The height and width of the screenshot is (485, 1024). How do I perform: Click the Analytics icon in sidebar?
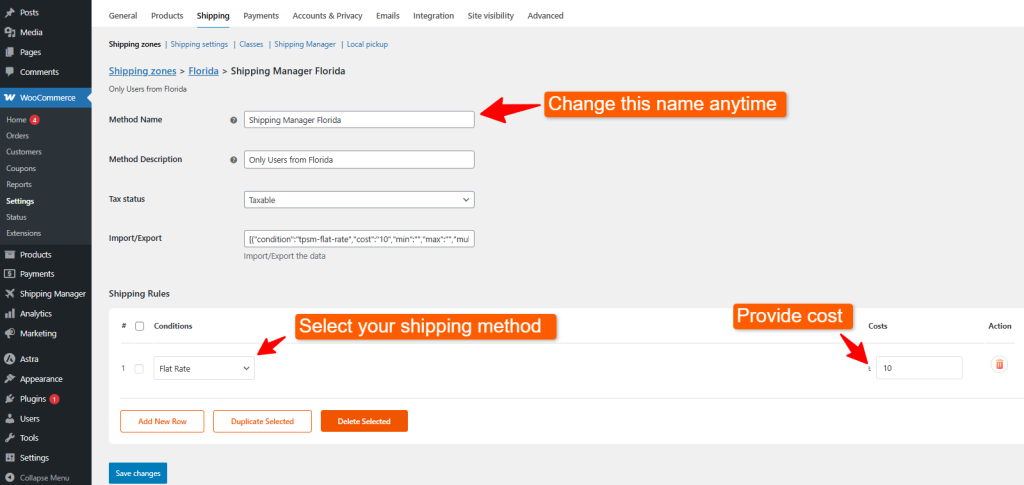tap(10, 314)
